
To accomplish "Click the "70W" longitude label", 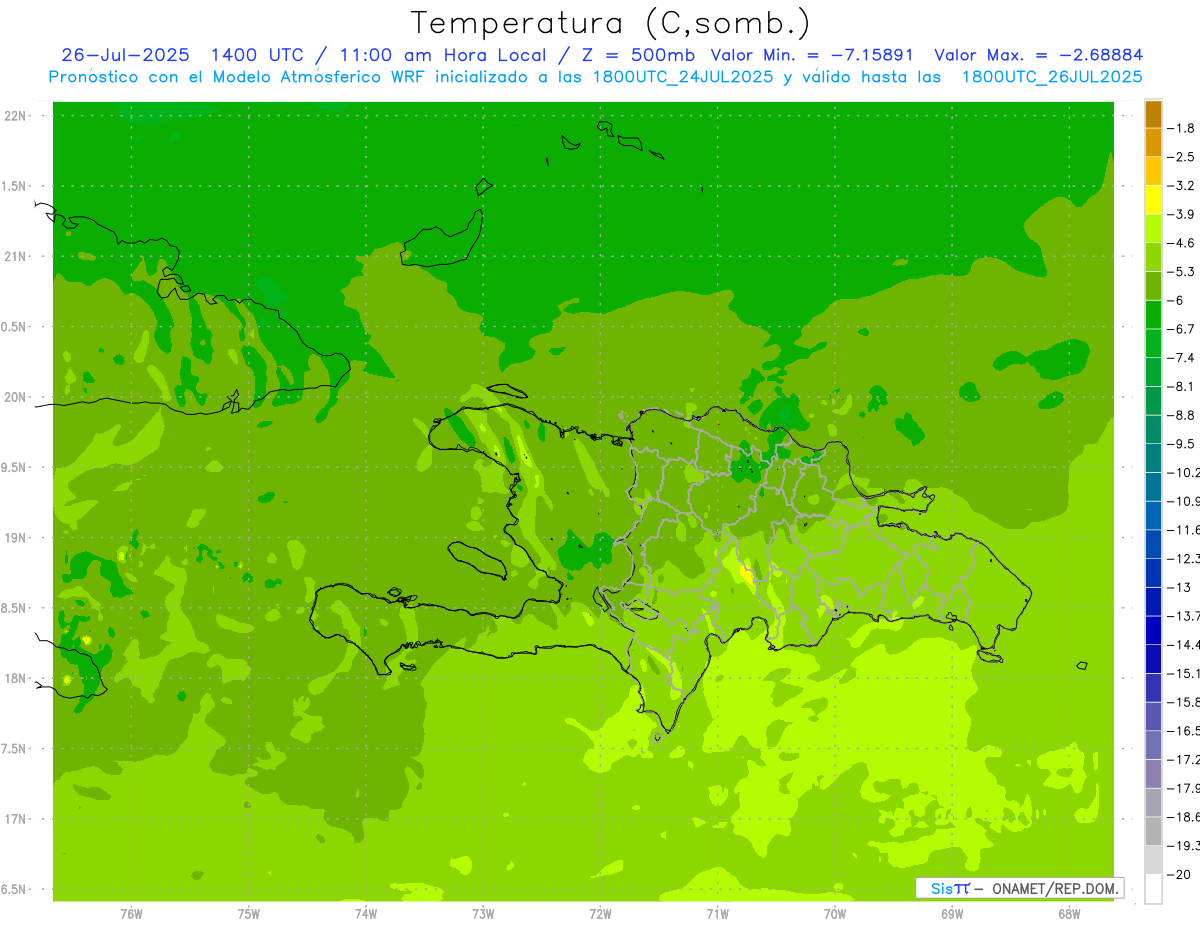I will click(835, 913).
